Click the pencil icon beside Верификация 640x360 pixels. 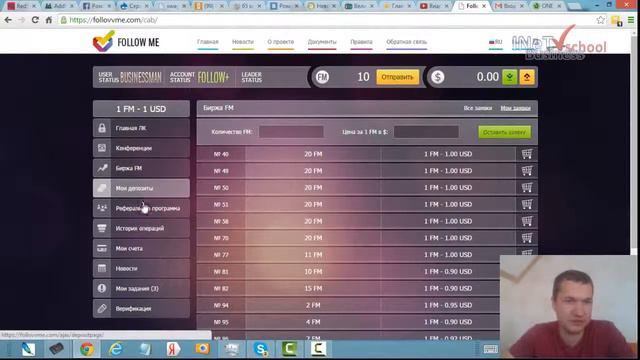coord(102,309)
